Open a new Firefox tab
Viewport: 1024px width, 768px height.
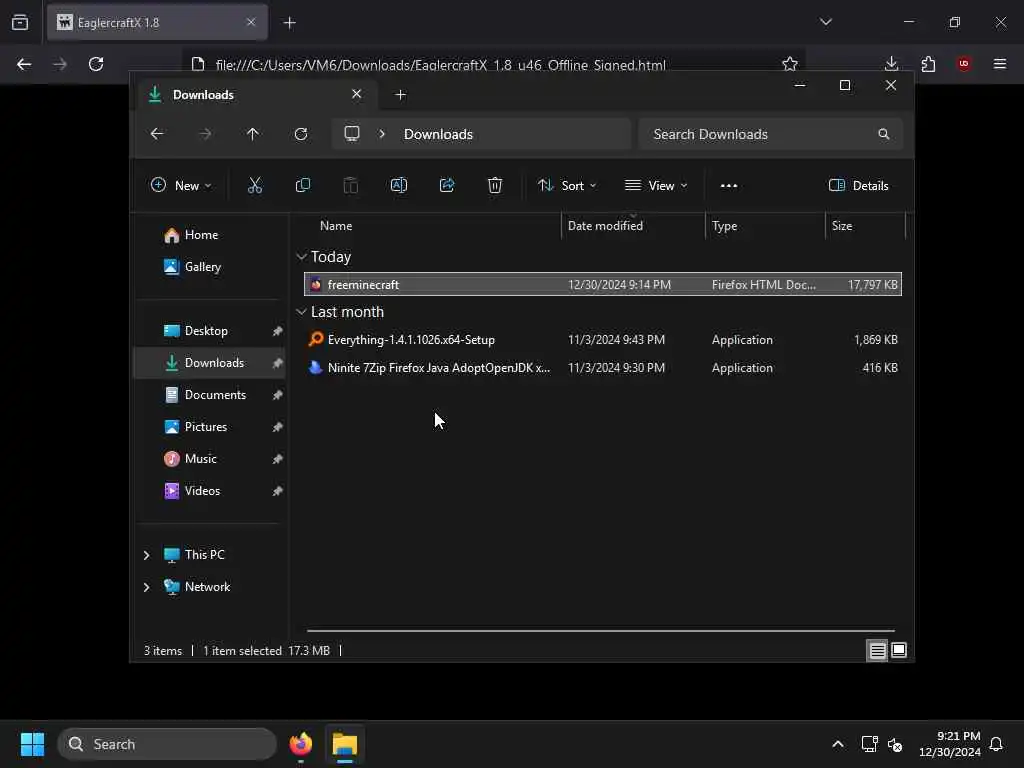point(289,23)
